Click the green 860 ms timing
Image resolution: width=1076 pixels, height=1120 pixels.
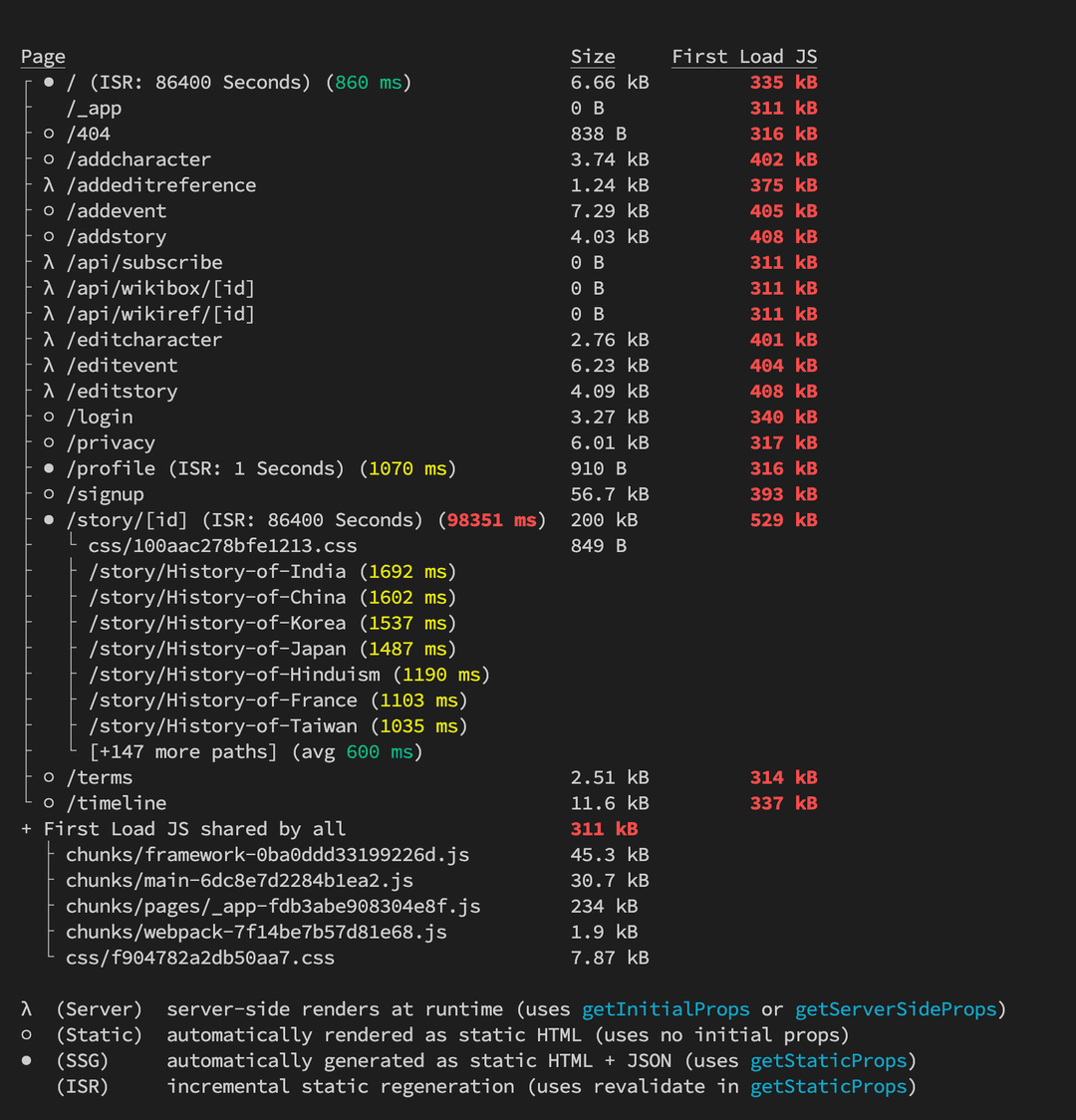click(369, 82)
